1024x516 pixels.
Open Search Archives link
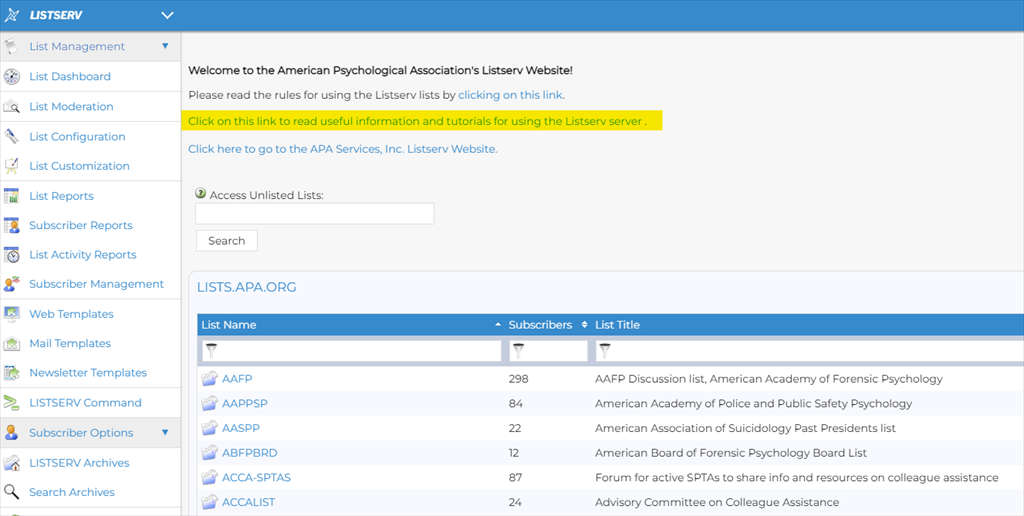[72, 492]
